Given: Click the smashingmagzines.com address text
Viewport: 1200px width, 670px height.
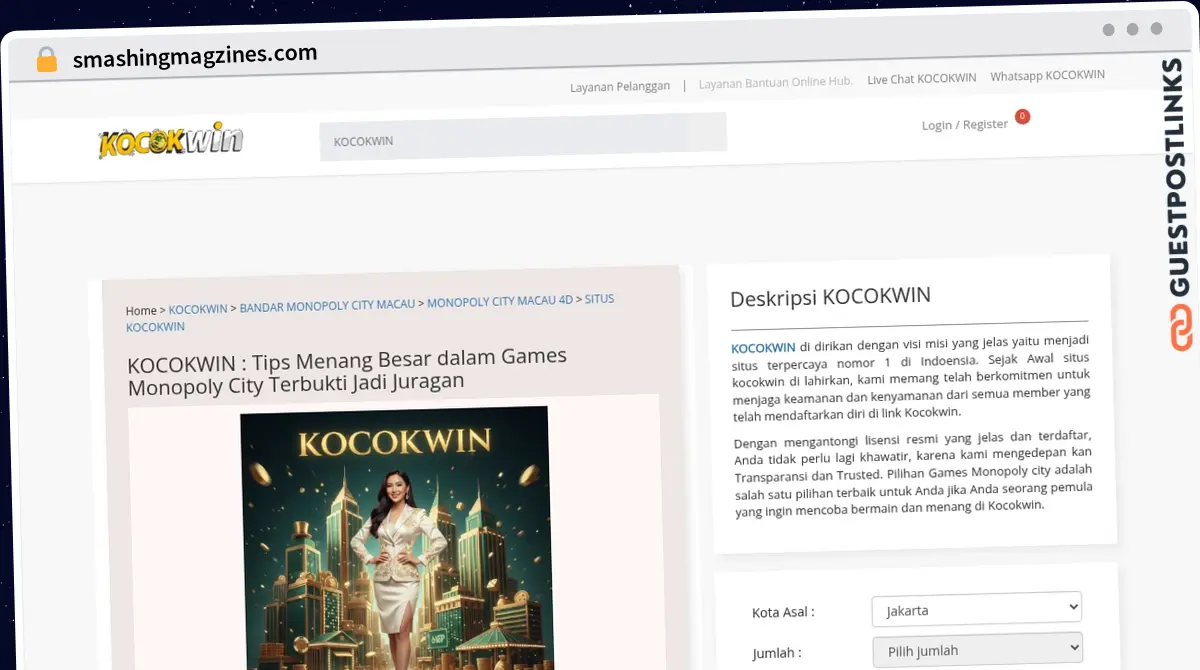Looking at the screenshot, I should click(195, 56).
